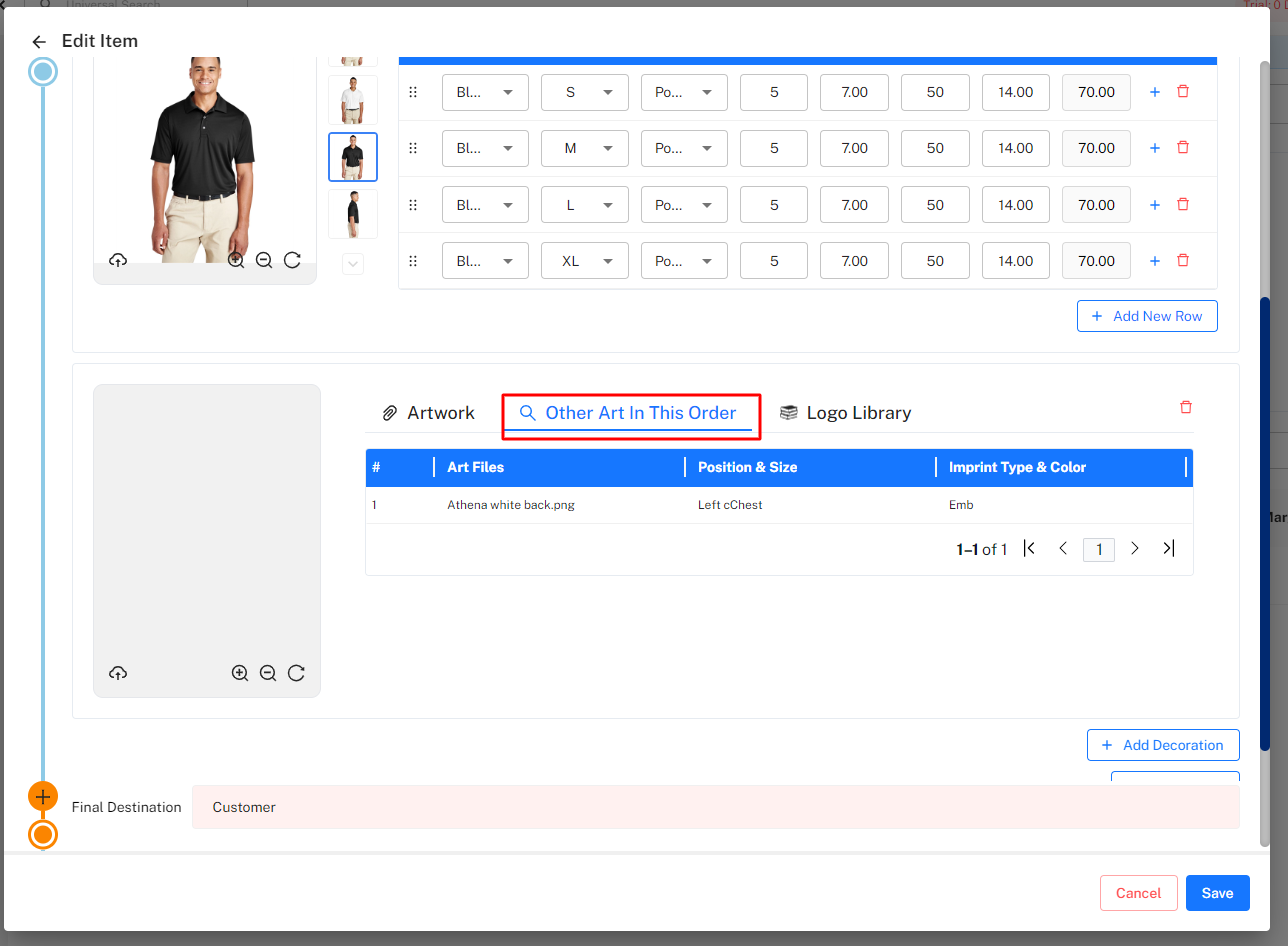This screenshot has width=1288, height=946.
Task: Click the Final Destination Customer field
Action: [x=716, y=807]
